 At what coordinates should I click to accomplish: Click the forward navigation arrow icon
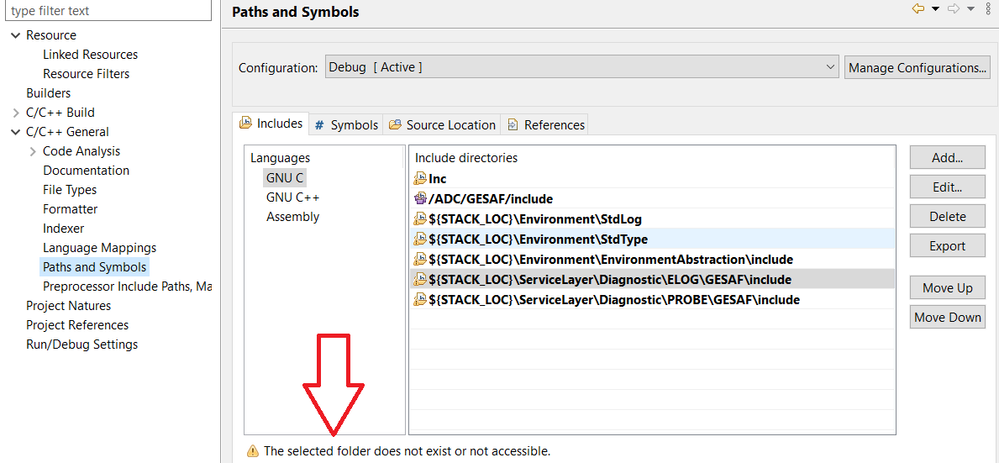(x=953, y=9)
